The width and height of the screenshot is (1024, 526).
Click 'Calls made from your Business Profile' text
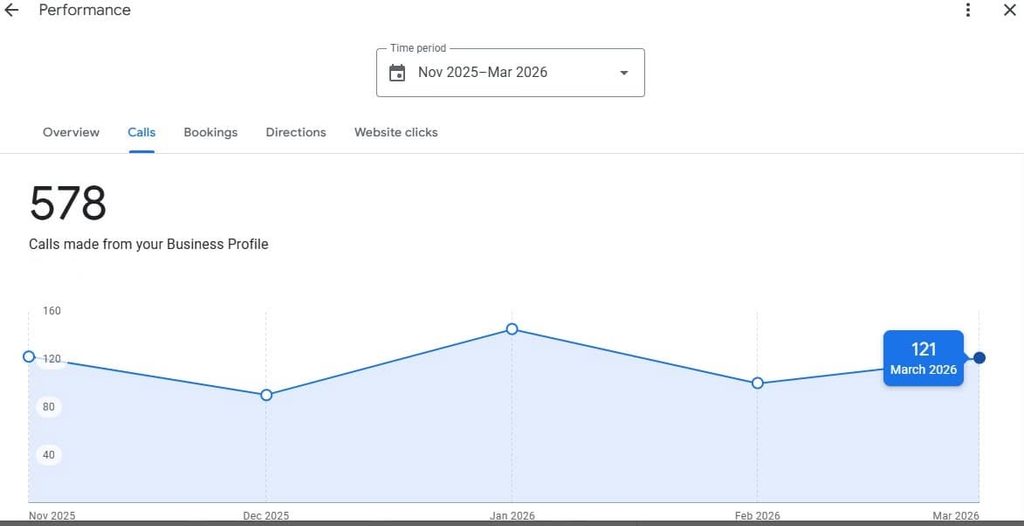click(148, 244)
